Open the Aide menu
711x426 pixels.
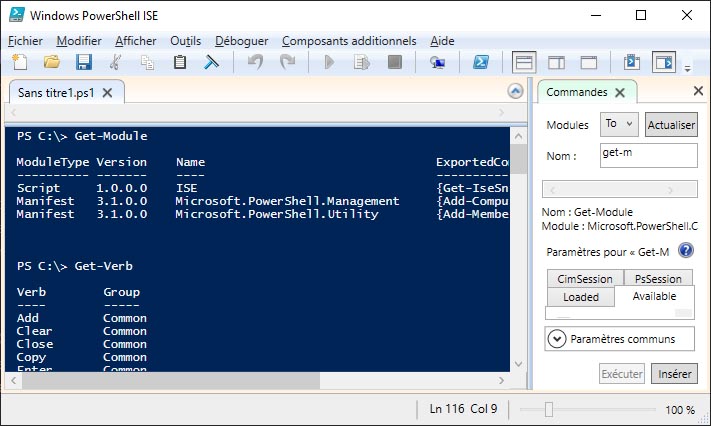[442, 41]
